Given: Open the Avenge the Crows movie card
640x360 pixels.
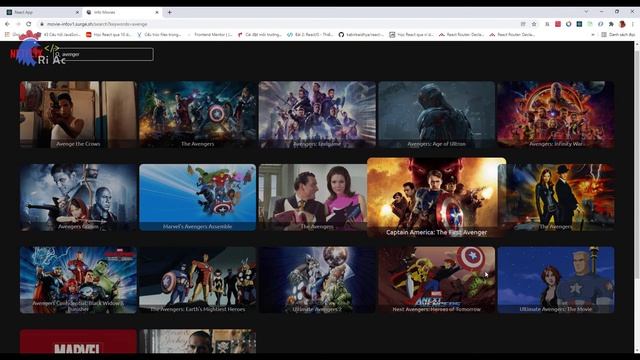Looking at the screenshot, I should coord(78,114).
